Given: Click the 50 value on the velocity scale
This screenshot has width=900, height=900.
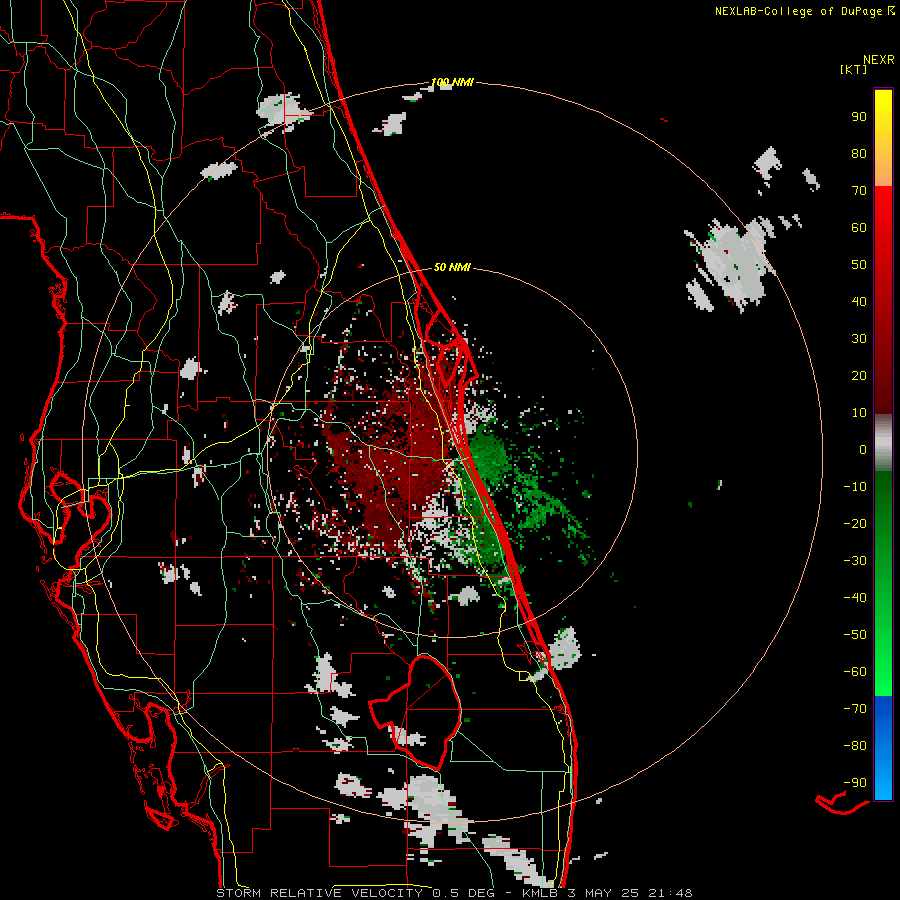Looking at the screenshot, I should click(859, 265).
